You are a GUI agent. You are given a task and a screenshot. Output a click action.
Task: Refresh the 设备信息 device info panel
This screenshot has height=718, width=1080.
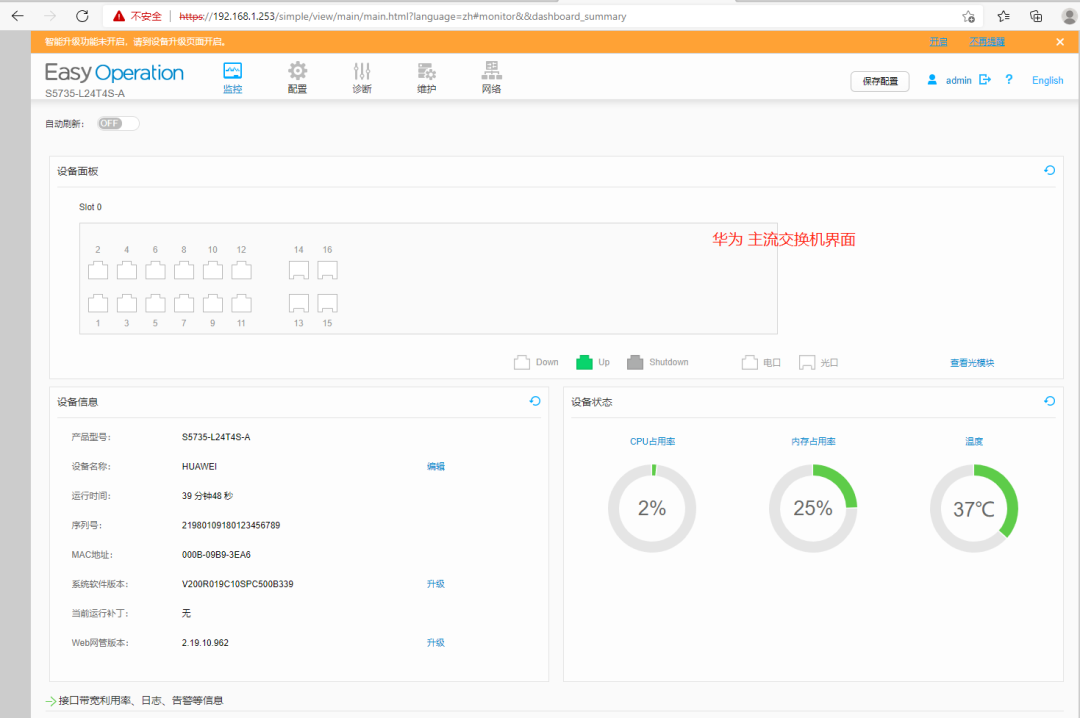tap(534, 401)
